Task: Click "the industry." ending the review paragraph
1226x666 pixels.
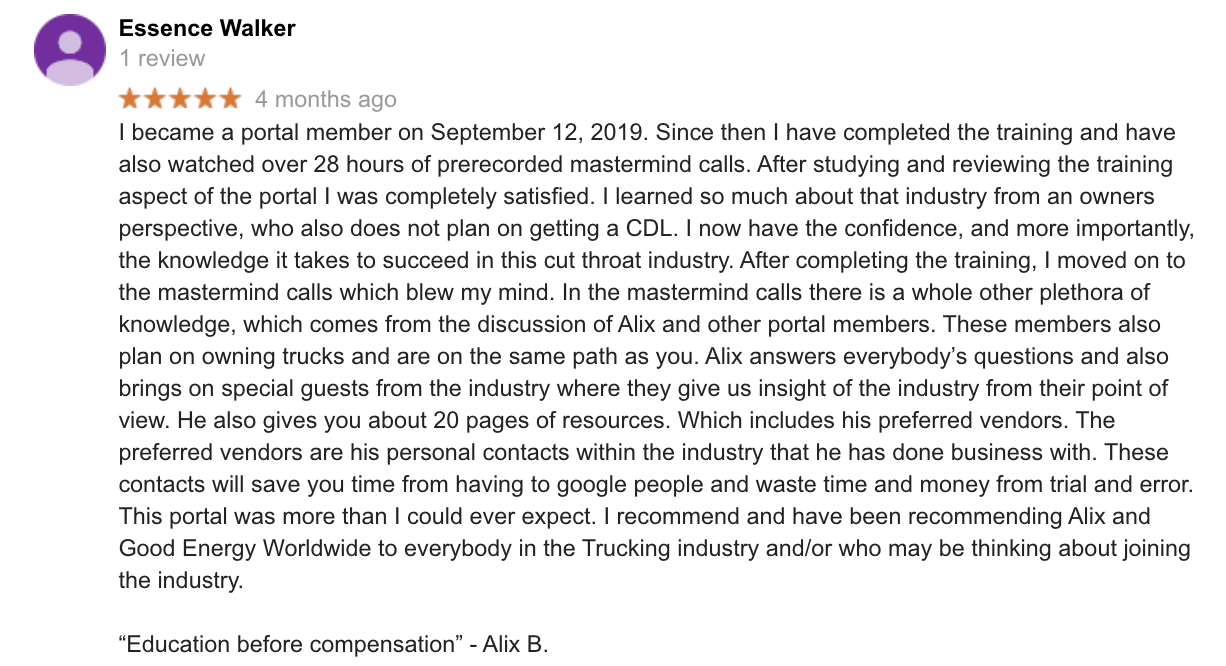Action: click(x=181, y=580)
